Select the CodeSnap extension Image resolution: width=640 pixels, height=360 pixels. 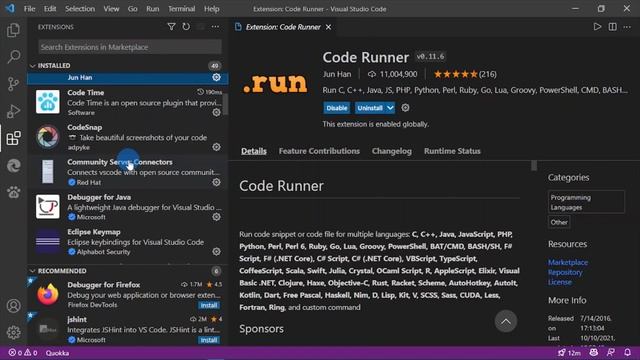pyautogui.click(x=127, y=137)
